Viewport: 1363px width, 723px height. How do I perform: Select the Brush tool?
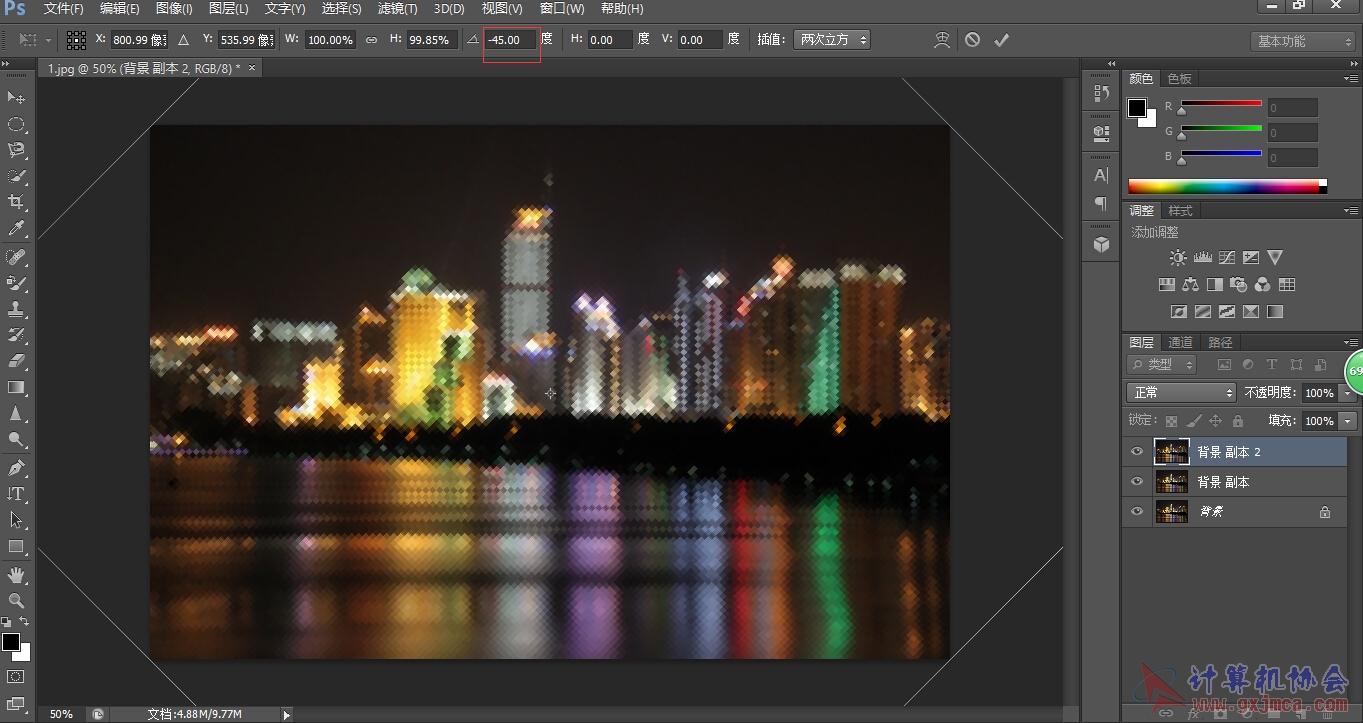click(x=16, y=283)
